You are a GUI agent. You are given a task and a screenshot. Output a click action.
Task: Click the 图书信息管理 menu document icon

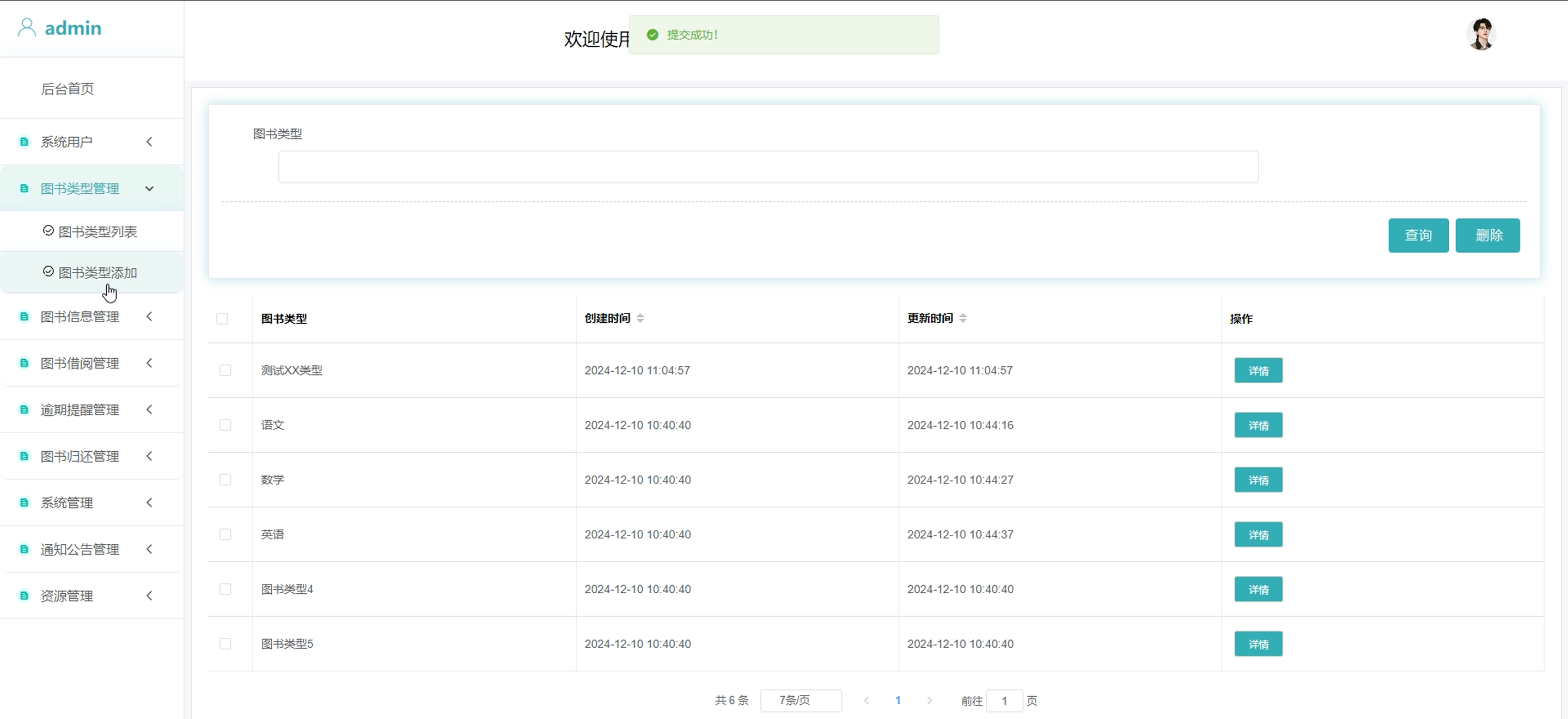[x=24, y=316]
